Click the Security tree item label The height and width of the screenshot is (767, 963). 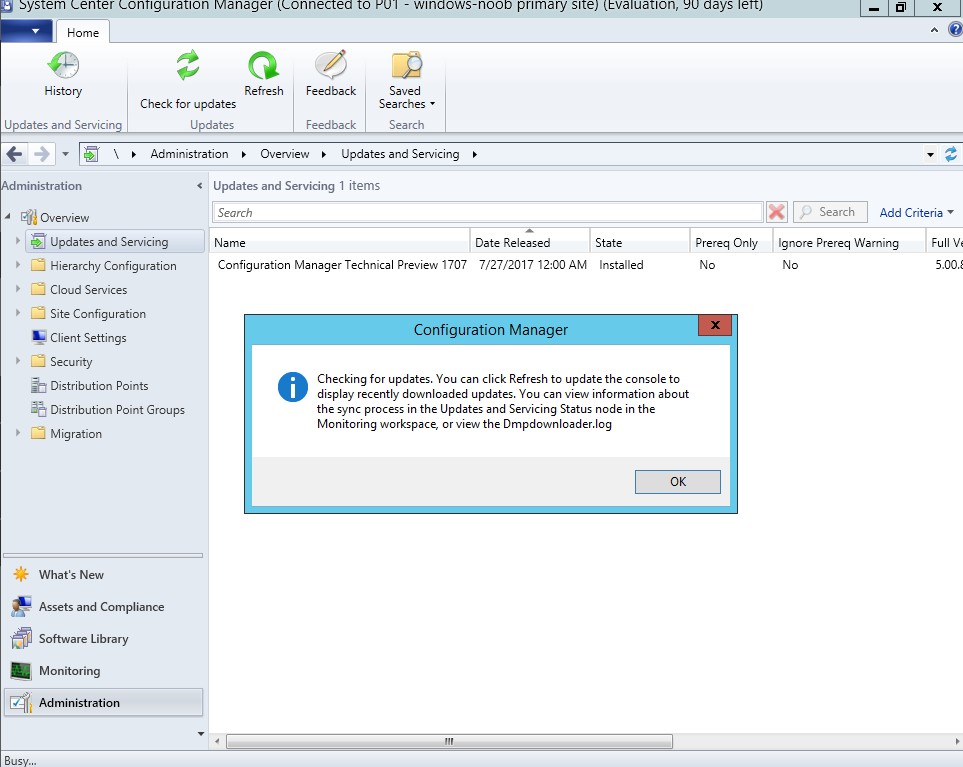click(71, 361)
